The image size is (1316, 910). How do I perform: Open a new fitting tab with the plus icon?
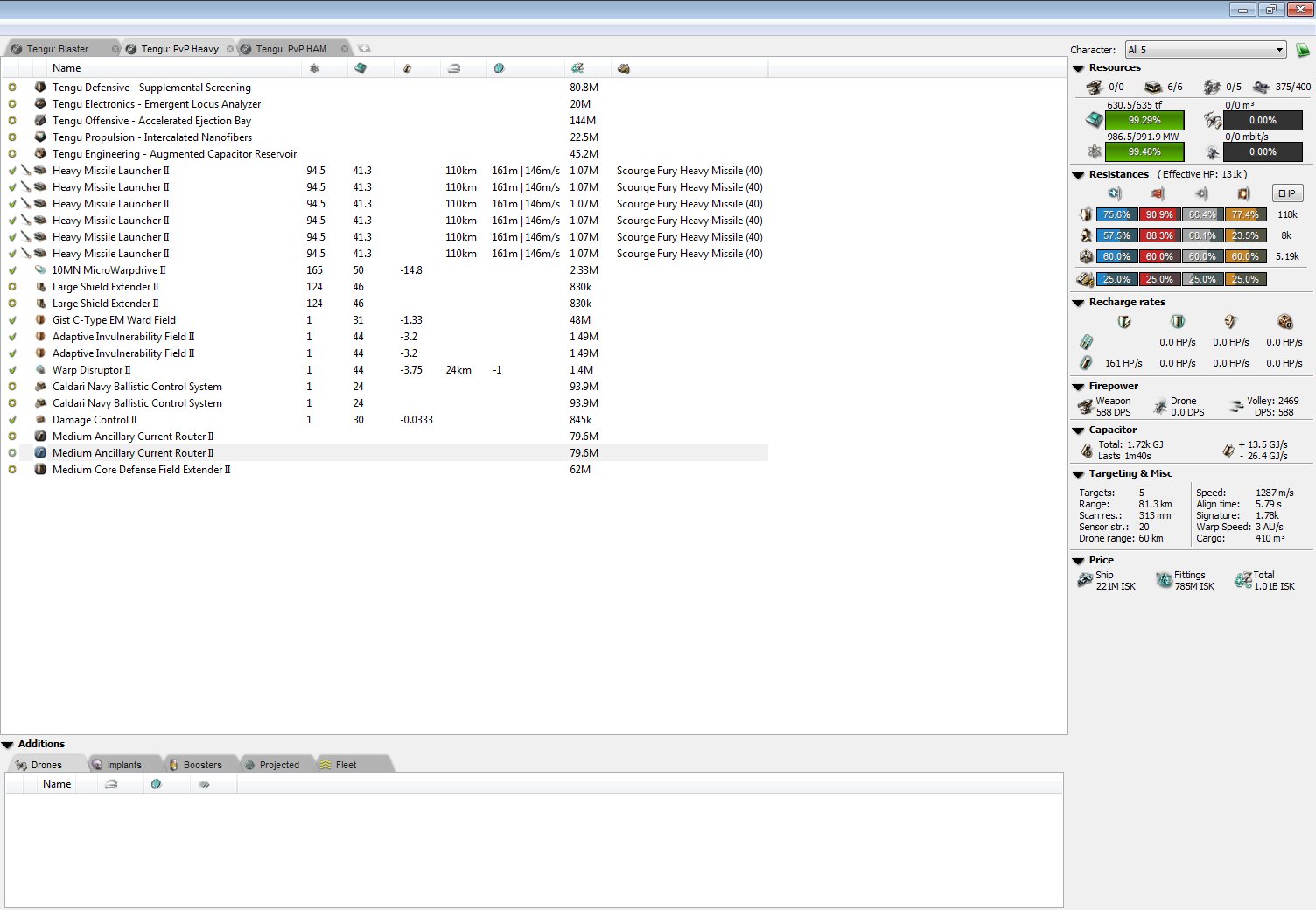365,49
